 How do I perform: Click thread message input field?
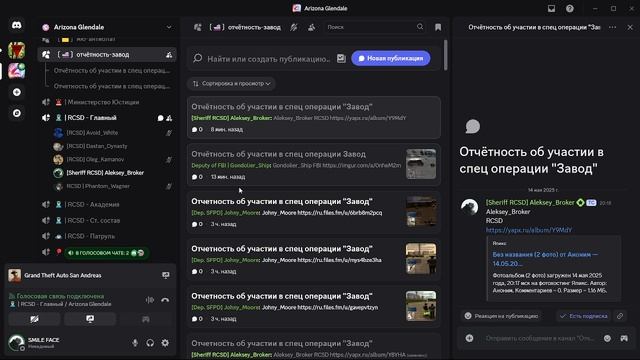click(x=539, y=338)
